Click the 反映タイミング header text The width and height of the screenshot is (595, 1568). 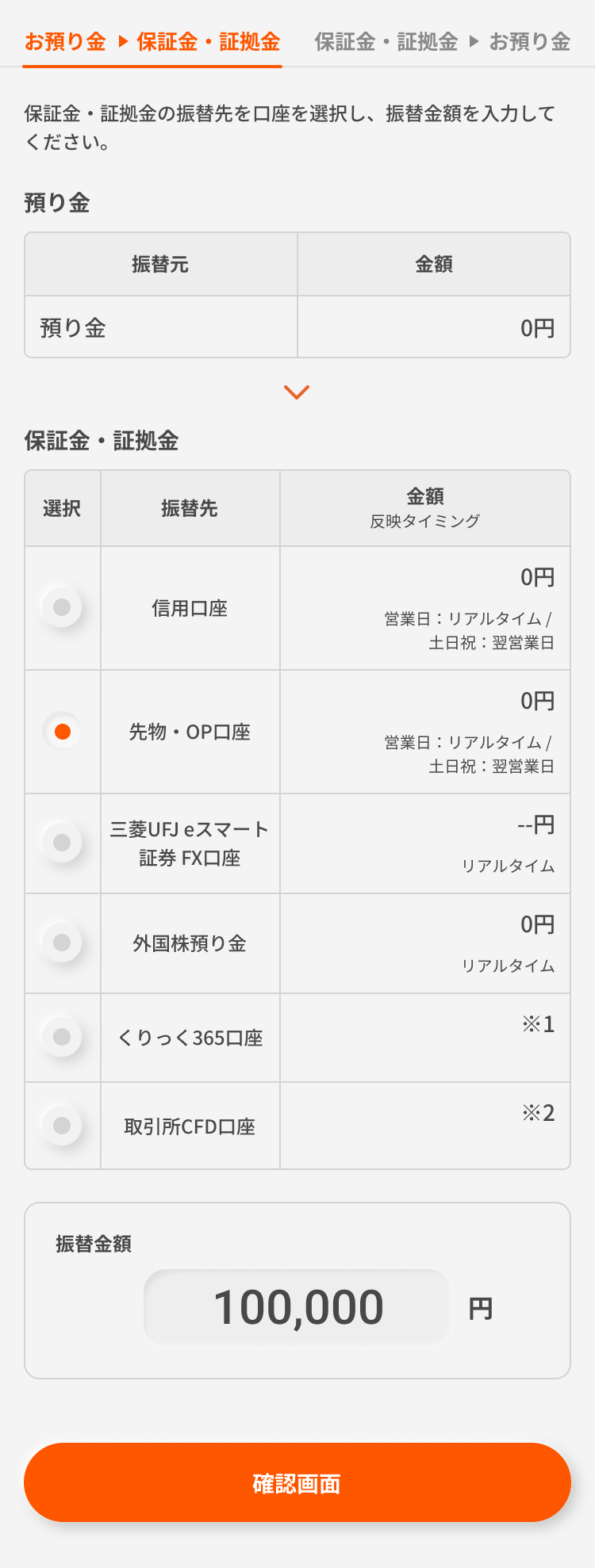[x=425, y=521]
